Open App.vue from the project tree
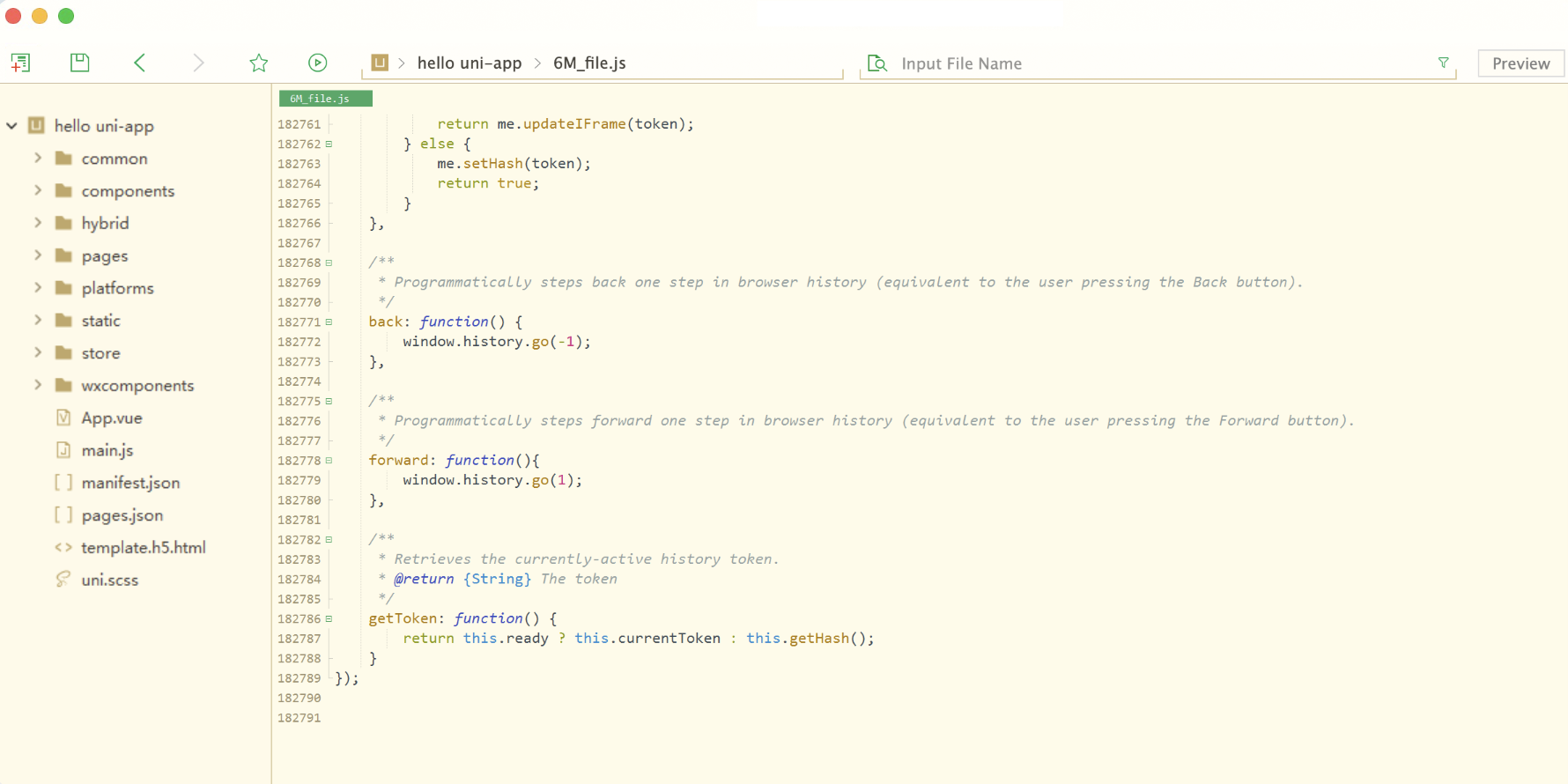1568x784 pixels. [111, 418]
